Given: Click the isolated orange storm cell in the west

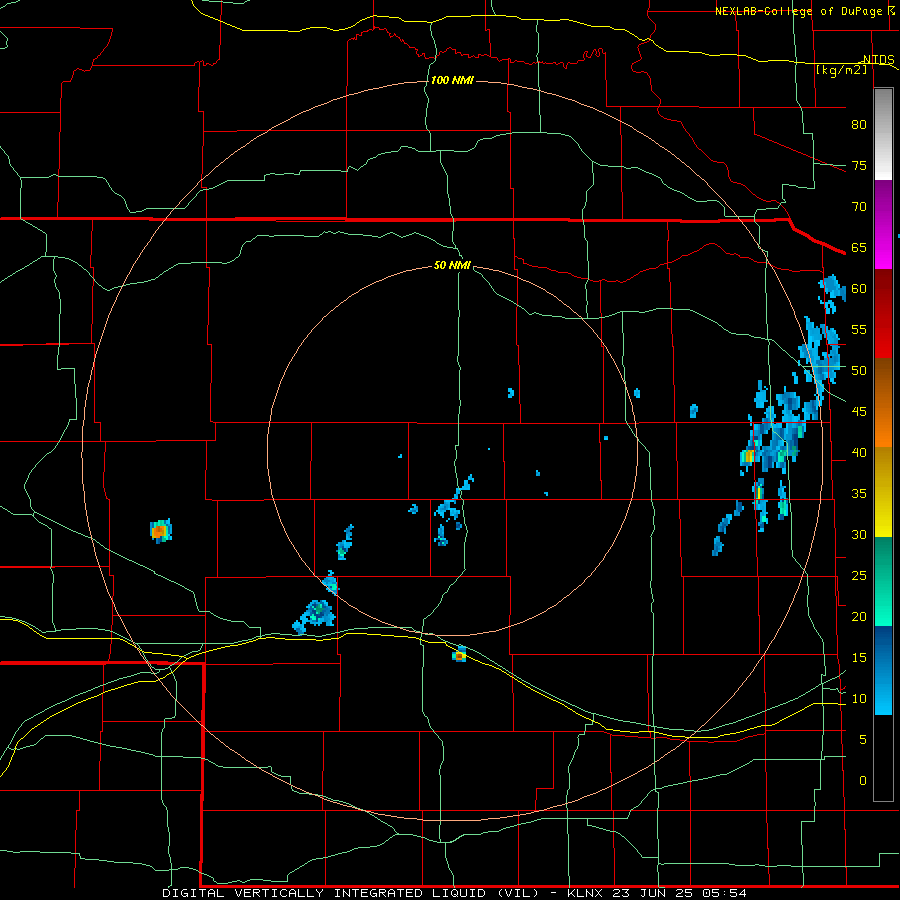Looking at the screenshot, I should (160, 531).
